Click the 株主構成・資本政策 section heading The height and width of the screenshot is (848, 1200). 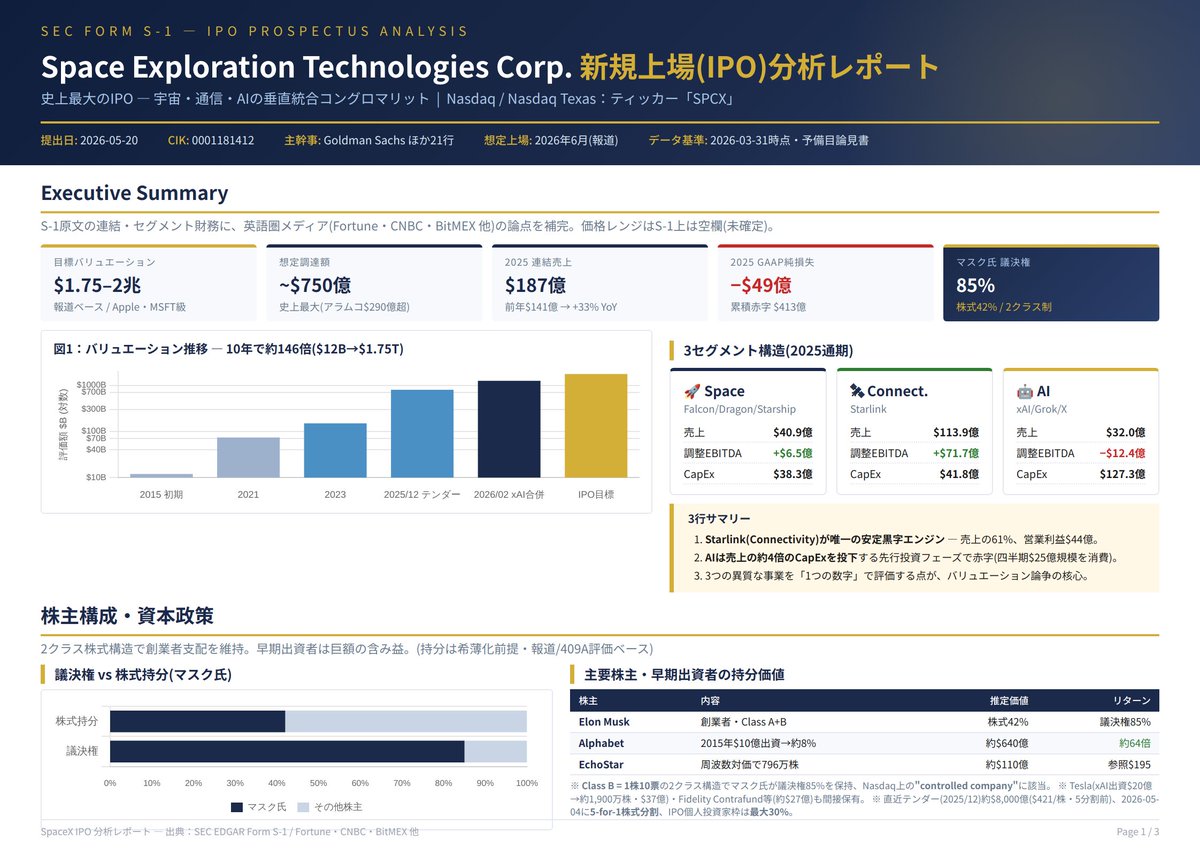point(127,616)
